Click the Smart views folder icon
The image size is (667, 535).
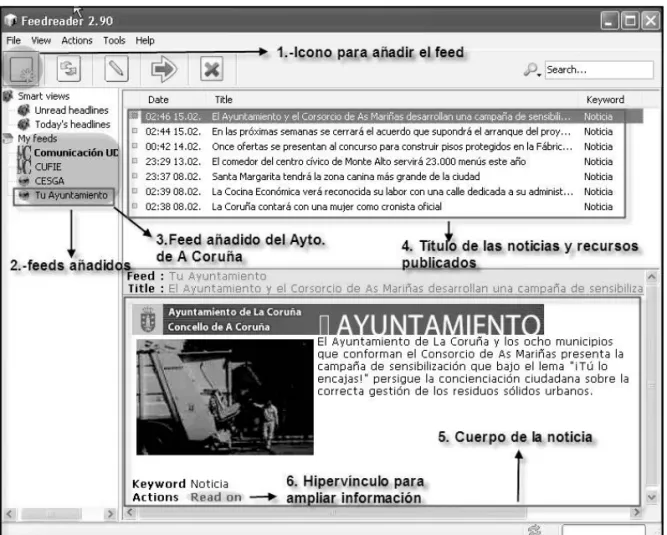coord(8,96)
